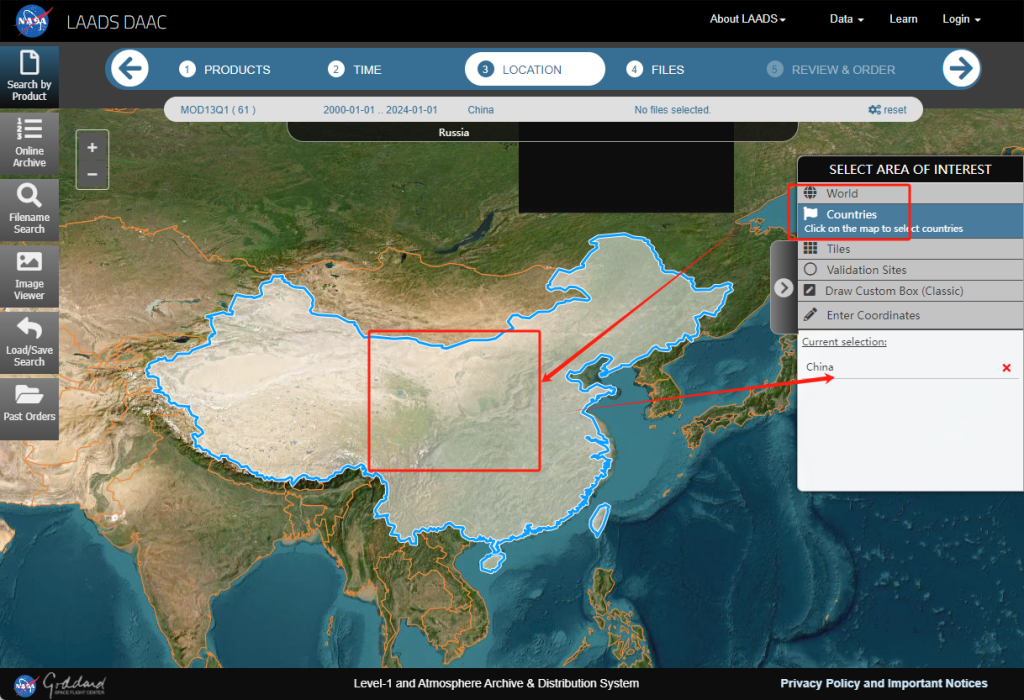Click the NASA Goddard logo in footer
The height and width of the screenshot is (700, 1024).
tap(59, 684)
